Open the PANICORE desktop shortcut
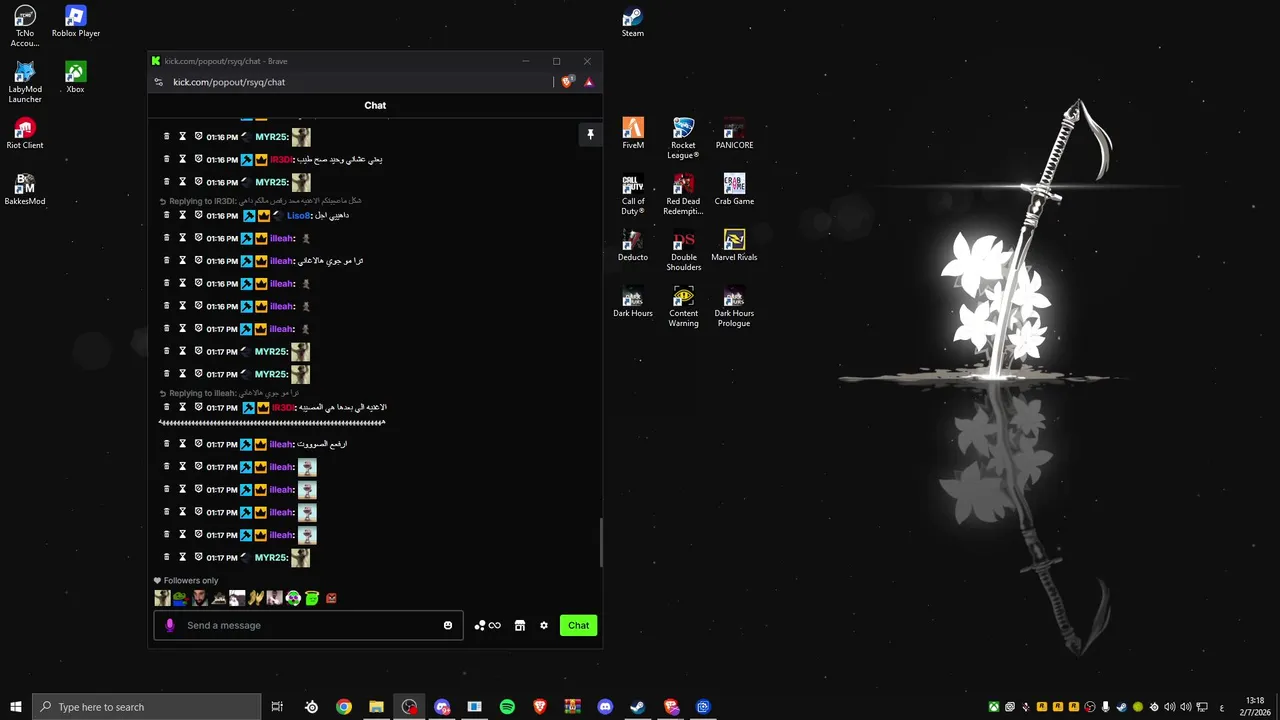 [x=734, y=134]
